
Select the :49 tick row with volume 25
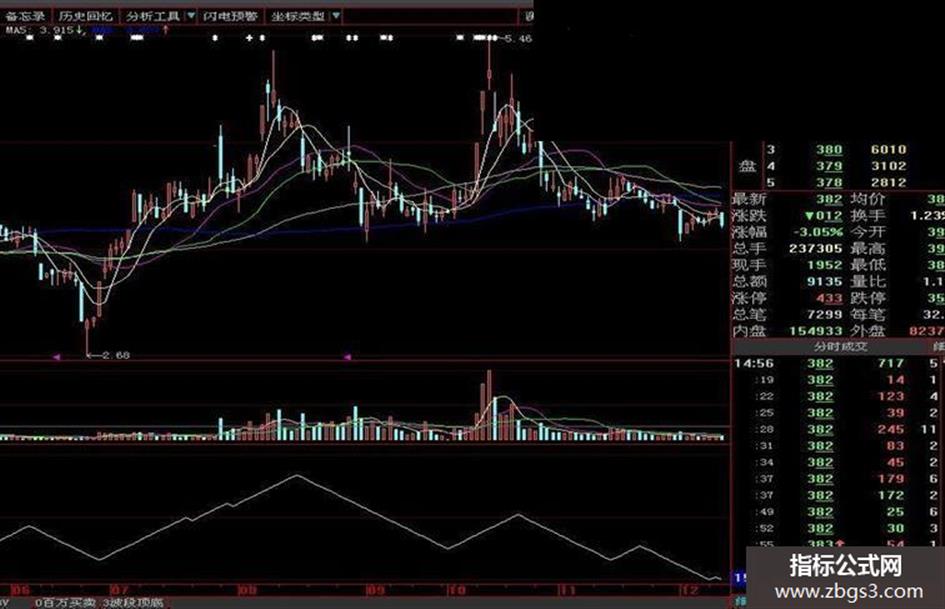coord(838,512)
